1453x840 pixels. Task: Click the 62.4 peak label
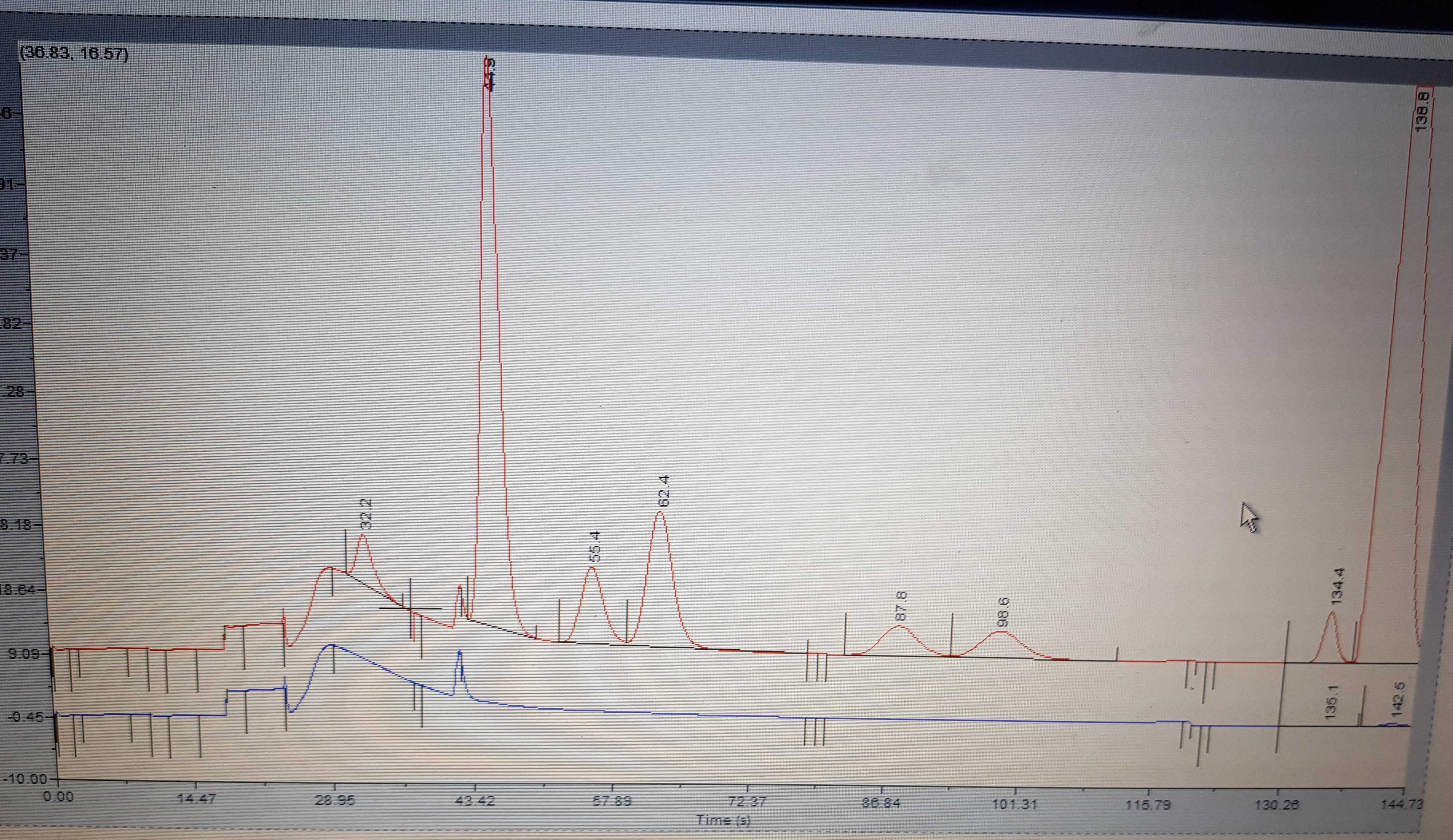click(664, 491)
